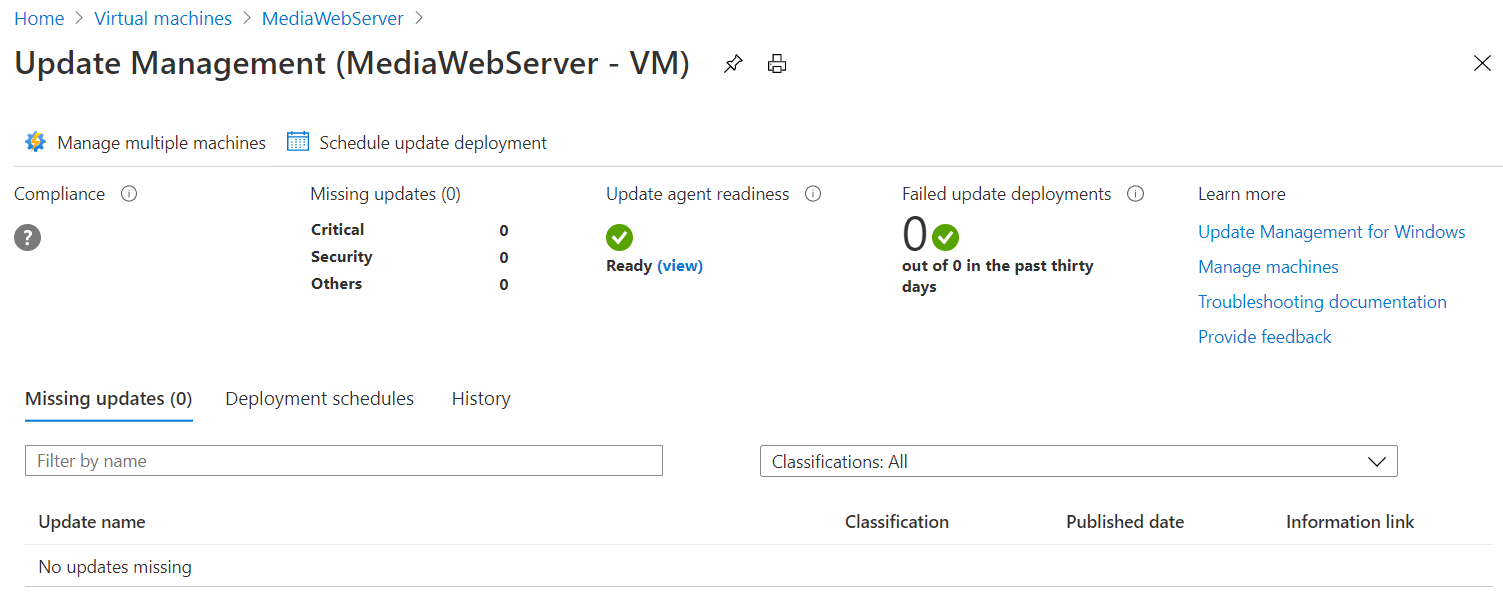The height and width of the screenshot is (610, 1503).
Task: Go to Virtual machines breadcrumb
Action: pyautogui.click(x=163, y=19)
